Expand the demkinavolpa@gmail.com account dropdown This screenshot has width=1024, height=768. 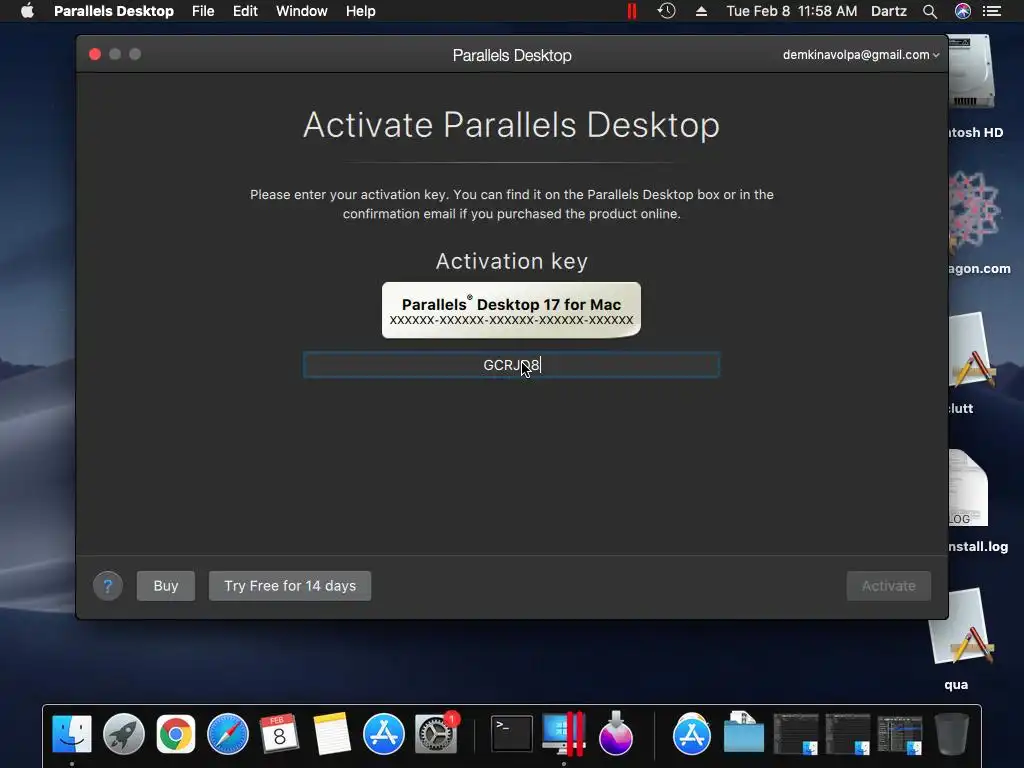click(x=861, y=55)
